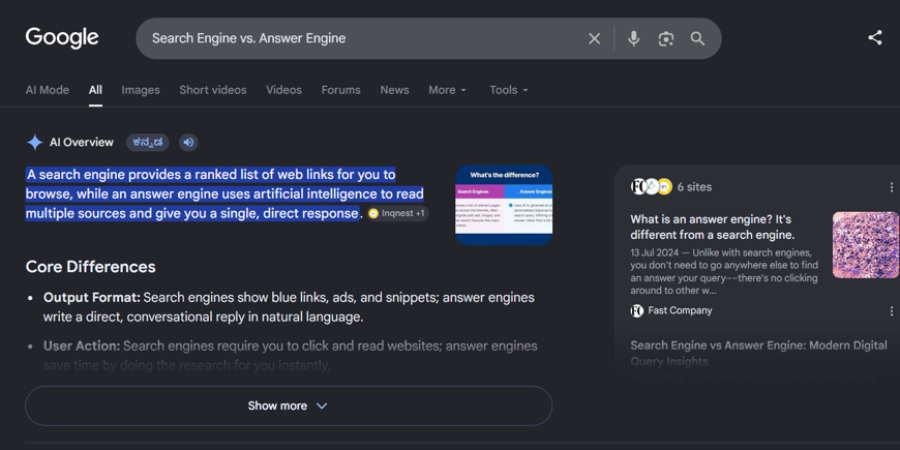Click the highlighted AI Overview summary paragraph
The width and height of the screenshot is (900, 450).
(224, 194)
